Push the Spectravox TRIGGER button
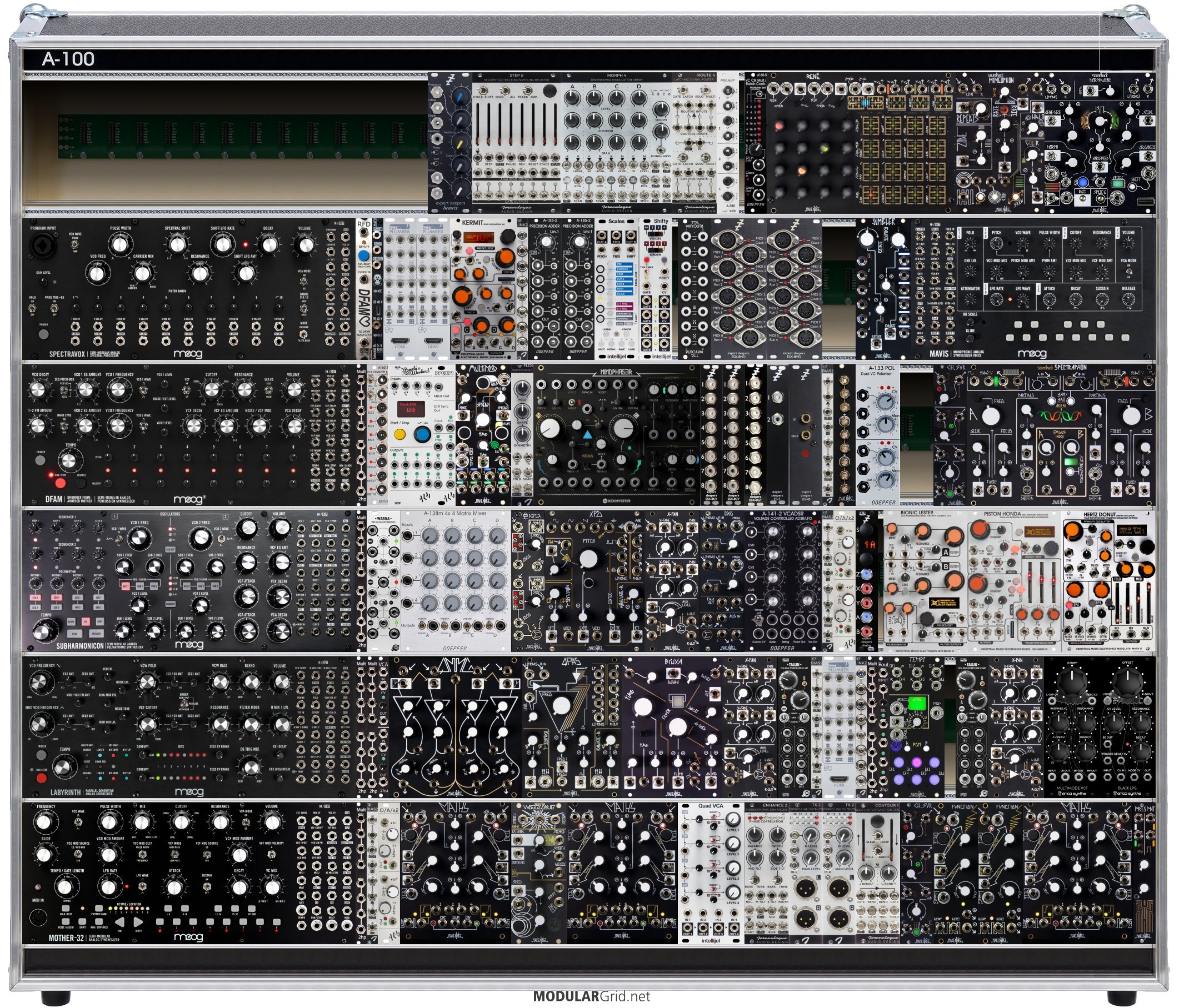 tap(43, 335)
